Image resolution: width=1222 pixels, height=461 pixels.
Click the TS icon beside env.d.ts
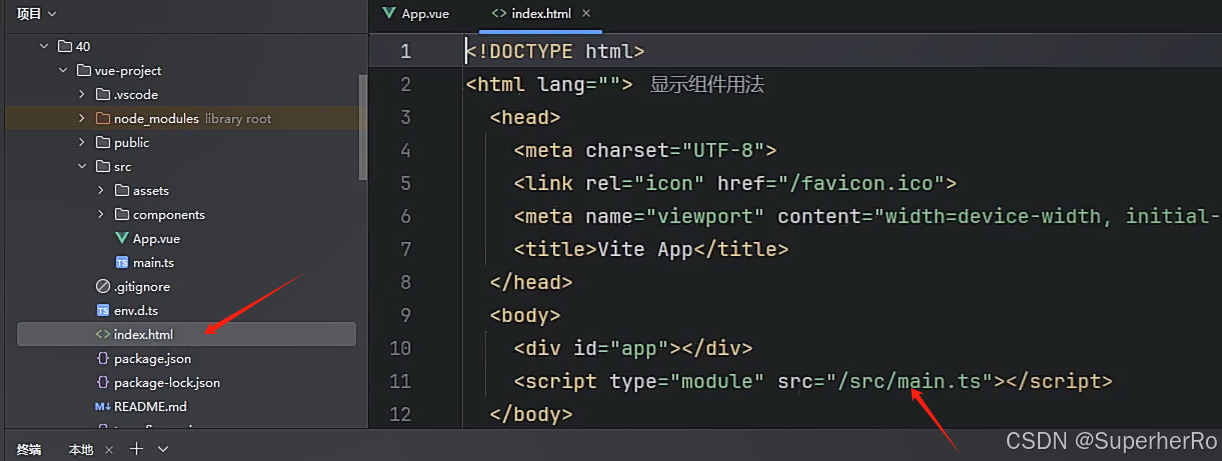tap(103, 310)
